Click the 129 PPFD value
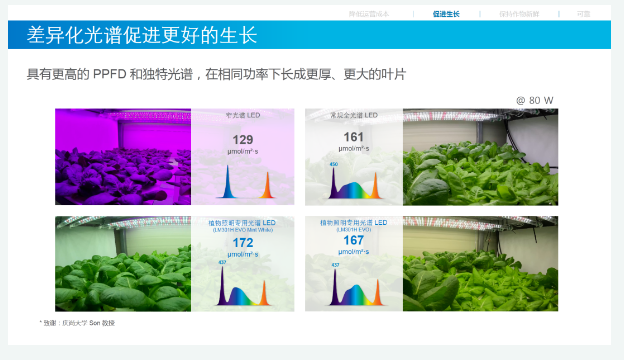Viewport: 624px width, 360px height. pyautogui.click(x=243, y=140)
